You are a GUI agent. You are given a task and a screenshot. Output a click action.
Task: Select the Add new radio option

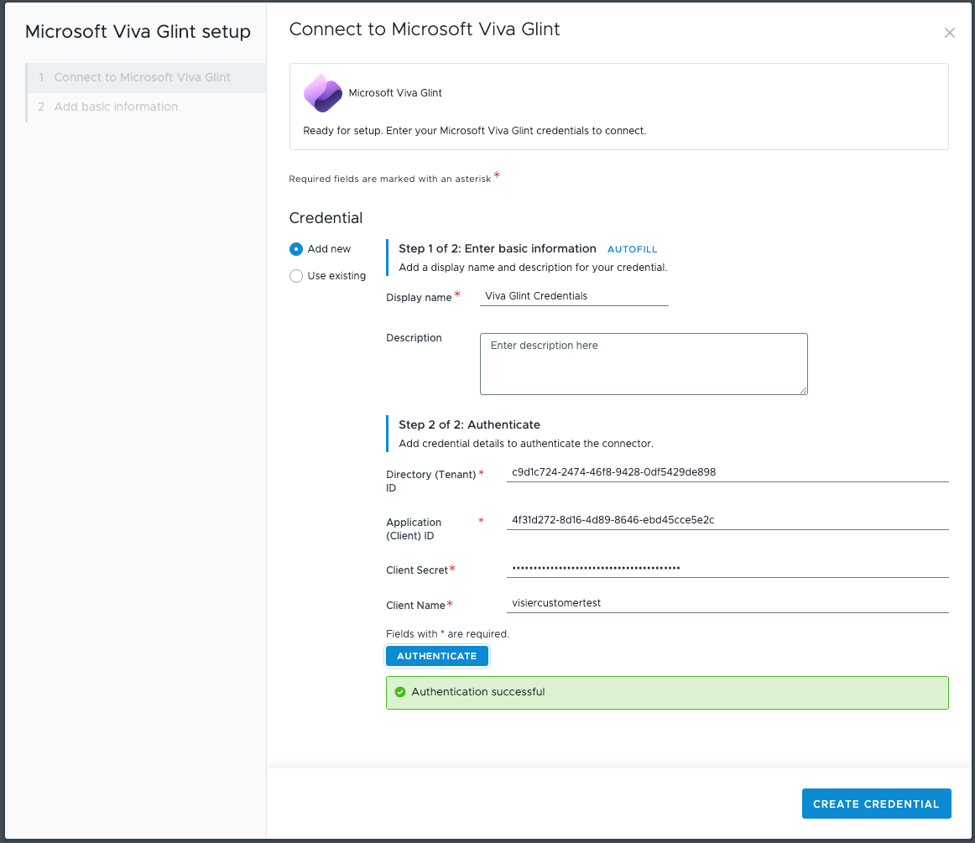tap(296, 249)
